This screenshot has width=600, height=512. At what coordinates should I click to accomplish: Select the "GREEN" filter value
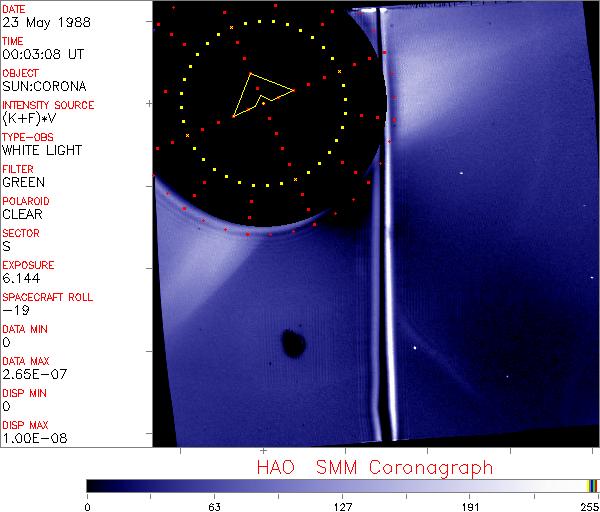[23, 182]
